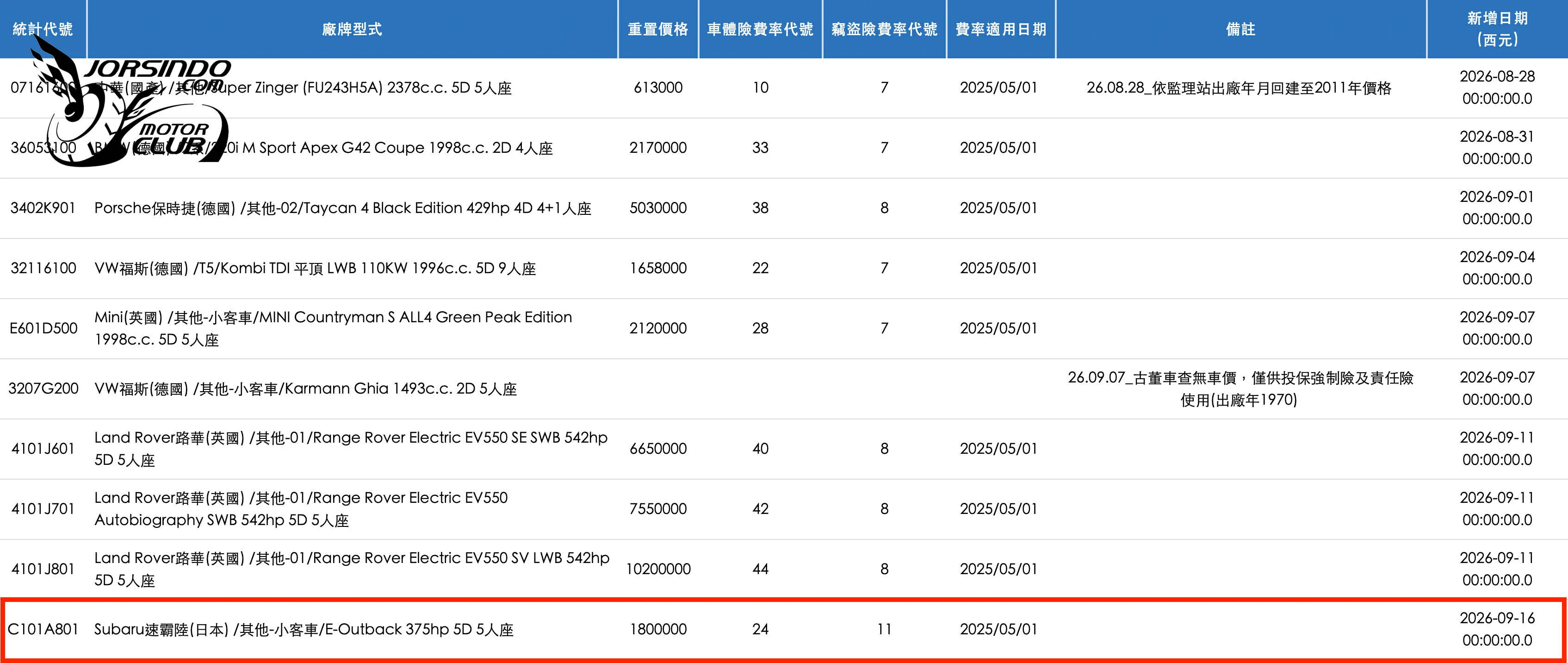
Task: Click the price 7550000 cell
Action: pyautogui.click(x=658, y=509)
